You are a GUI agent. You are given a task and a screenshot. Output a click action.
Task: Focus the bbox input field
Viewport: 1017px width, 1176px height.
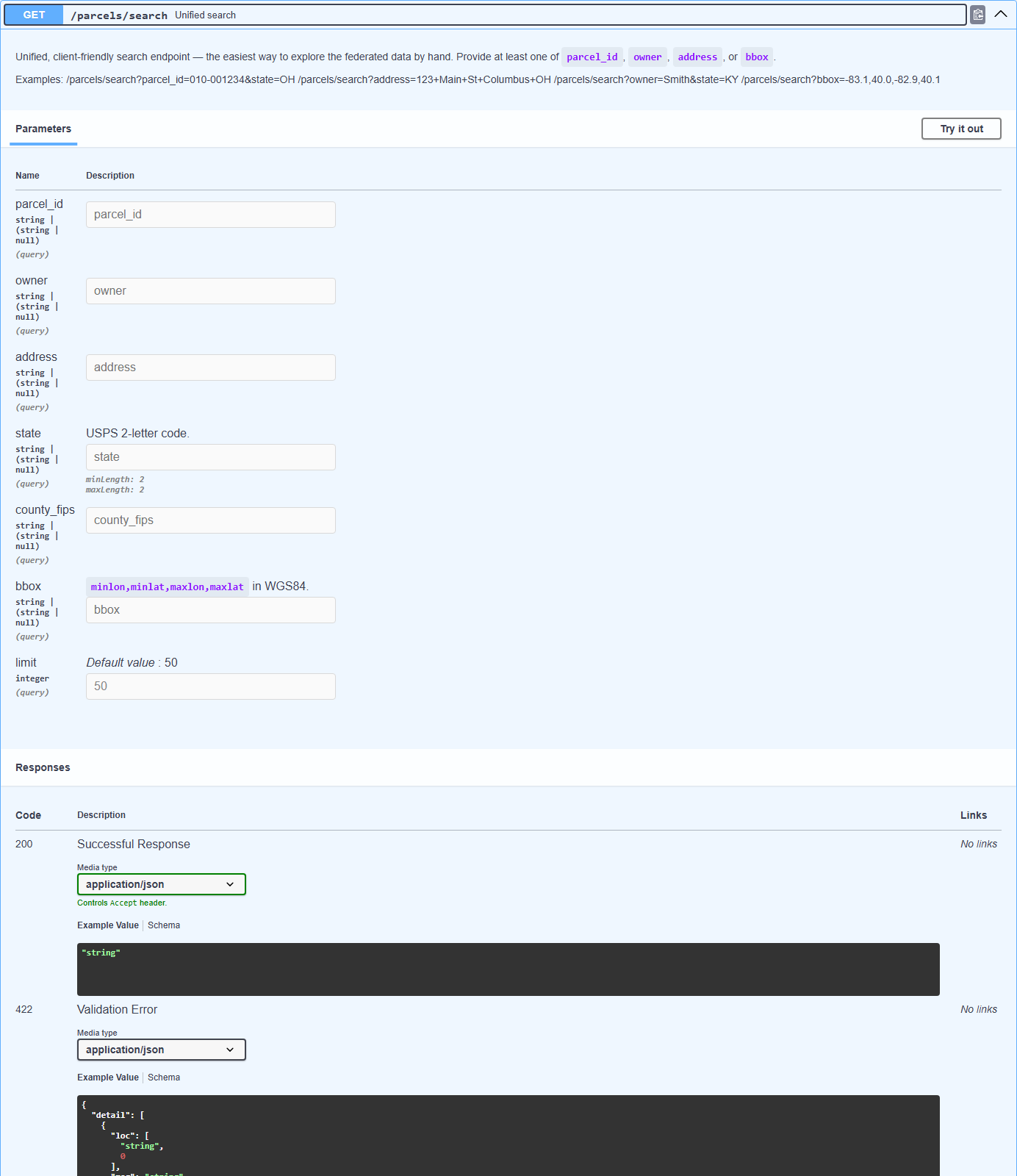[211, 610]
